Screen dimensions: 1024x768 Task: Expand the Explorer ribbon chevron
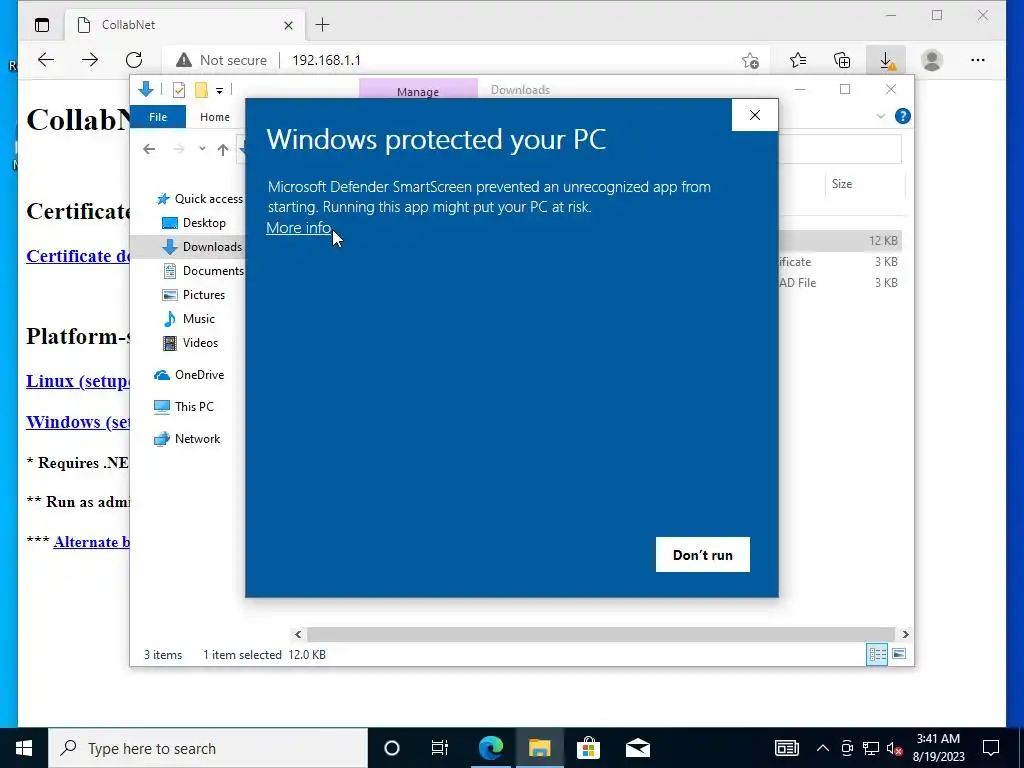click(x=880, y=116)
